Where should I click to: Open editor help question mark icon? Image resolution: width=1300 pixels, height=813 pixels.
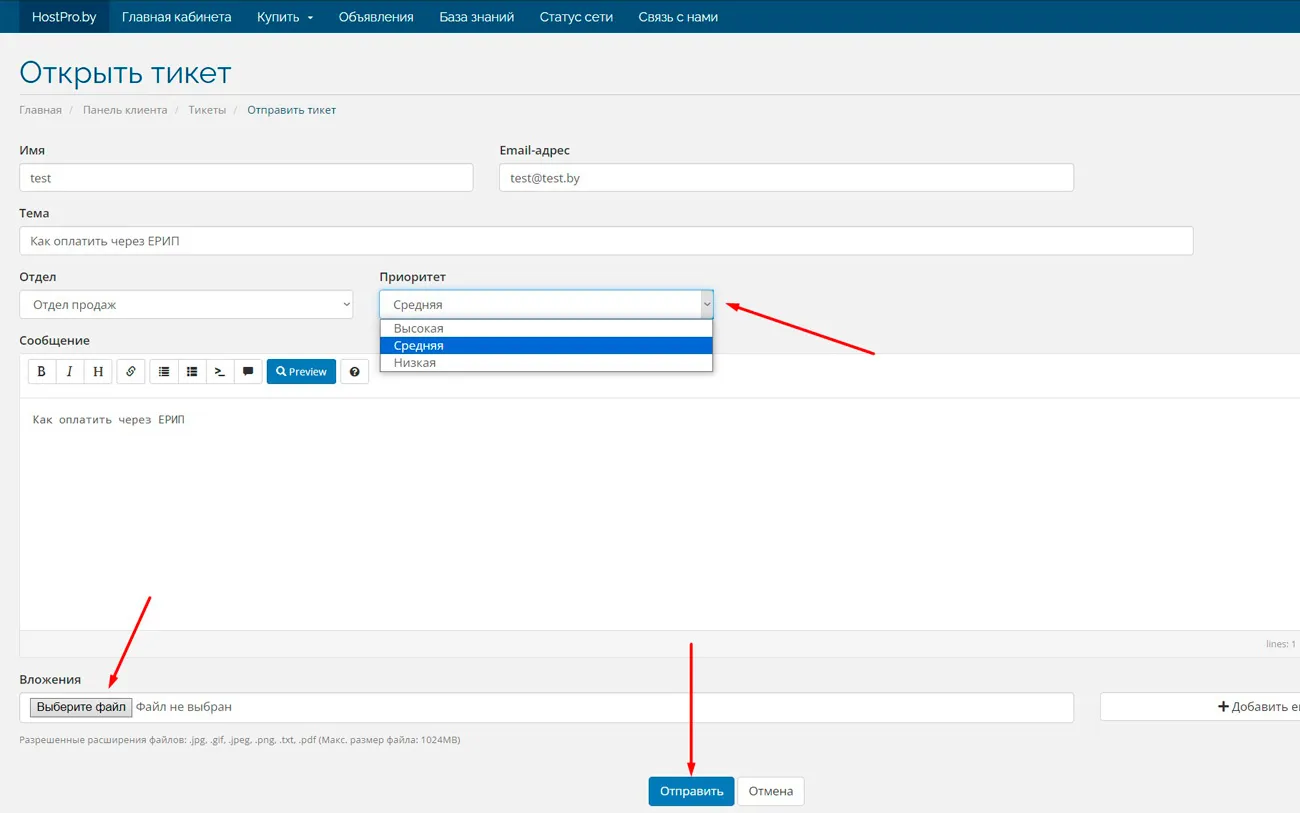click(354, 371)
